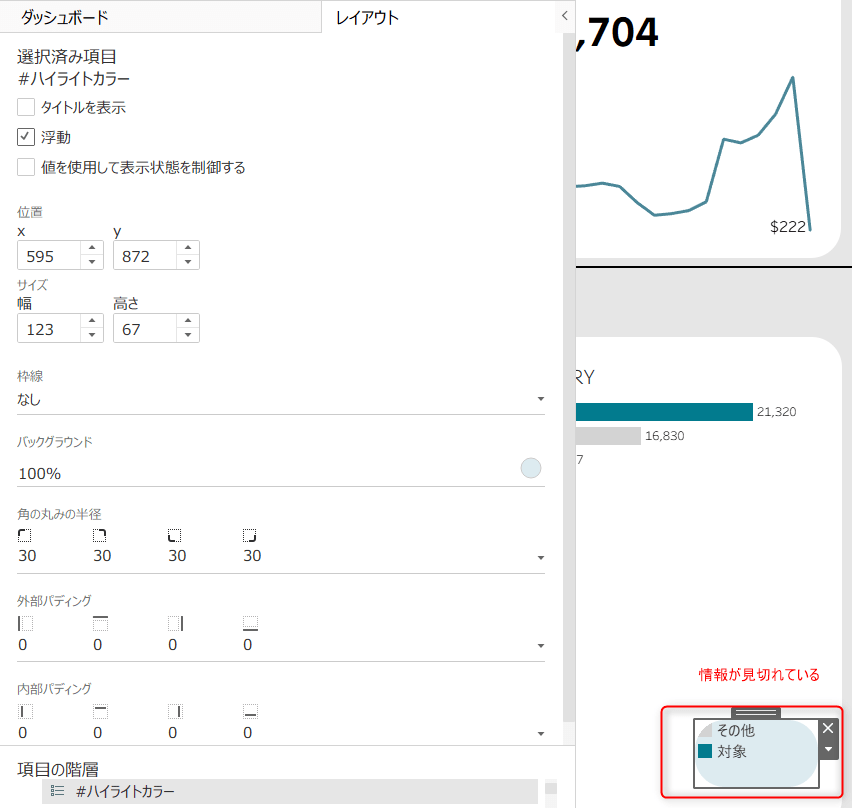
Task: Click the gray bar labeled 16,830
Action: point(608,436)
